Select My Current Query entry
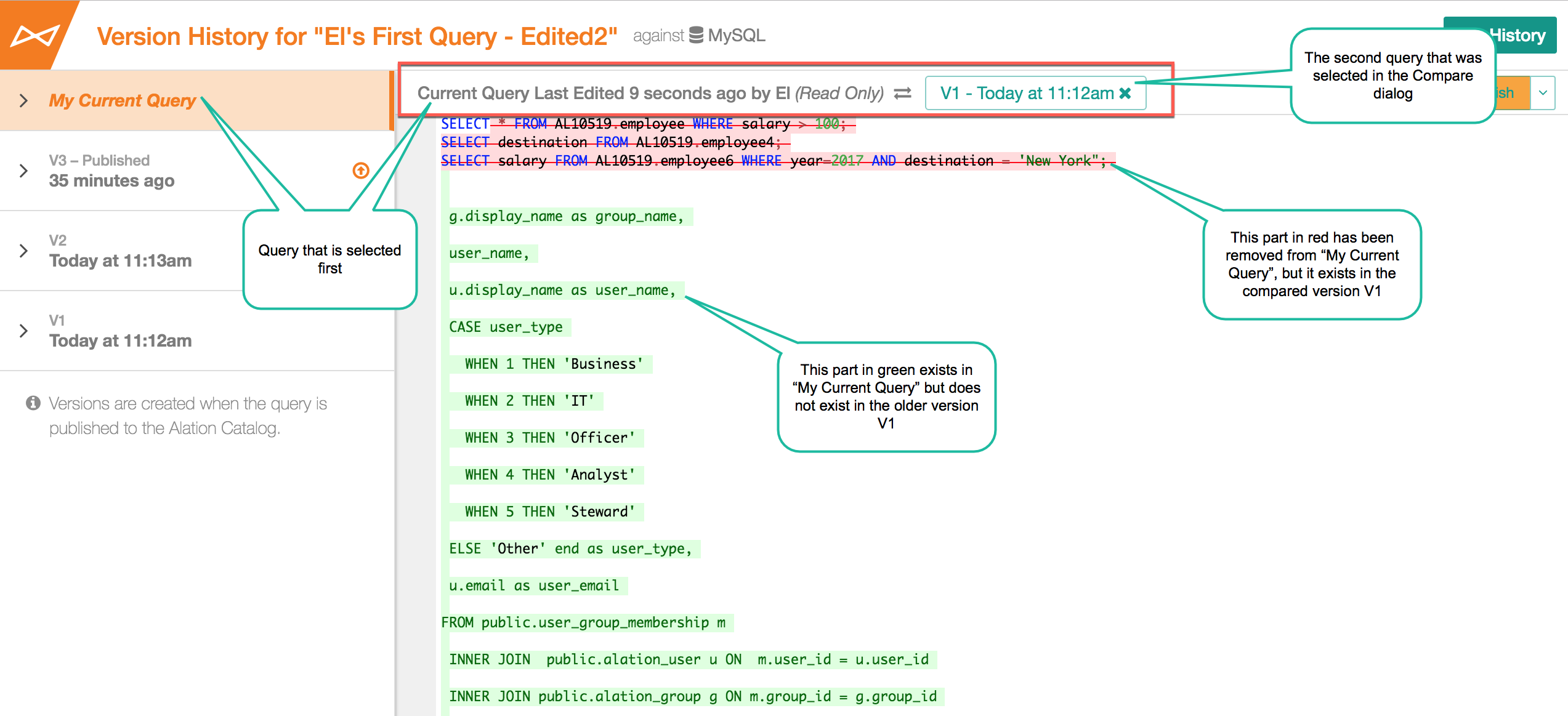This screenshot has width=1568, height=716. point(196,100)
